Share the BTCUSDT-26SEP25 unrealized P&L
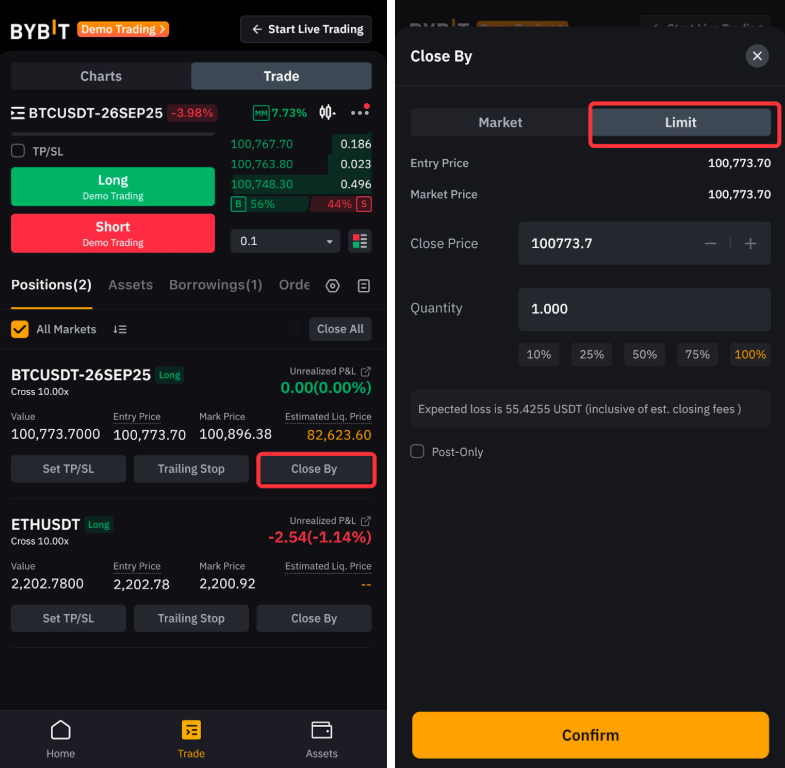 (365, 371)
